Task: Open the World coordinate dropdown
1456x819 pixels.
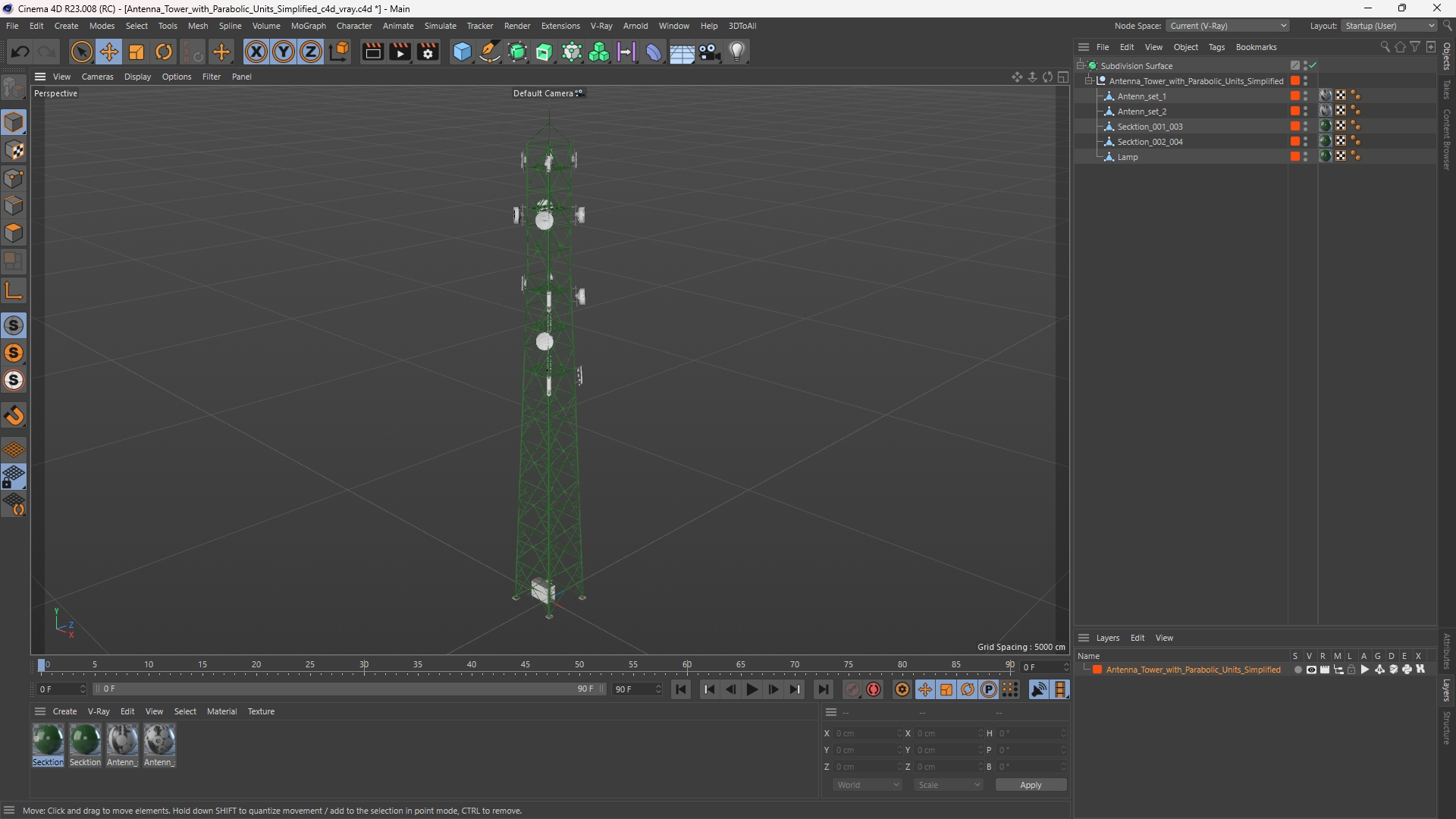Action: point(867,785)
